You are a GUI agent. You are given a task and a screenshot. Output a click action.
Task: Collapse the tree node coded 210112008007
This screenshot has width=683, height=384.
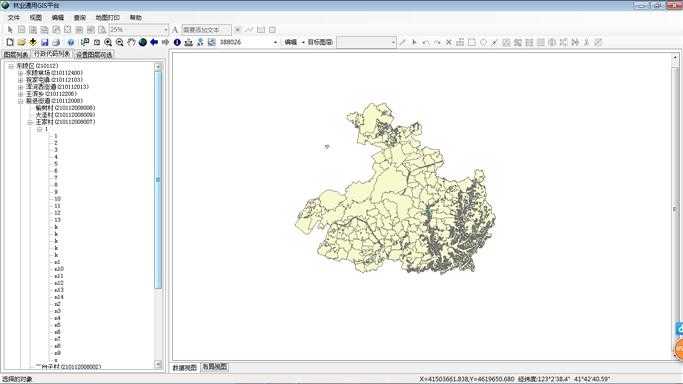[30, 122]
